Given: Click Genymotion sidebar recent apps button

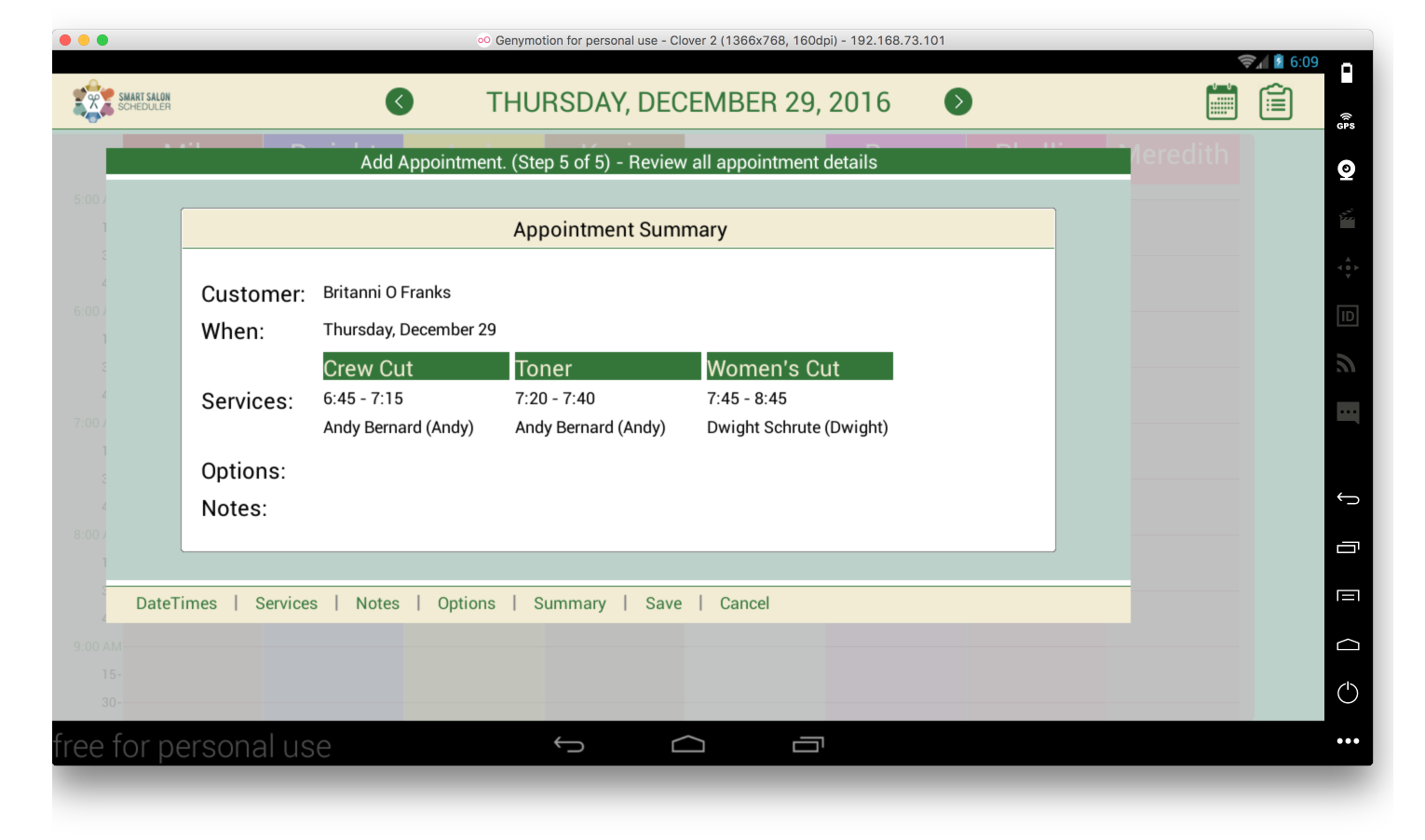Looking at the screenshot, I should [1348, 547].
